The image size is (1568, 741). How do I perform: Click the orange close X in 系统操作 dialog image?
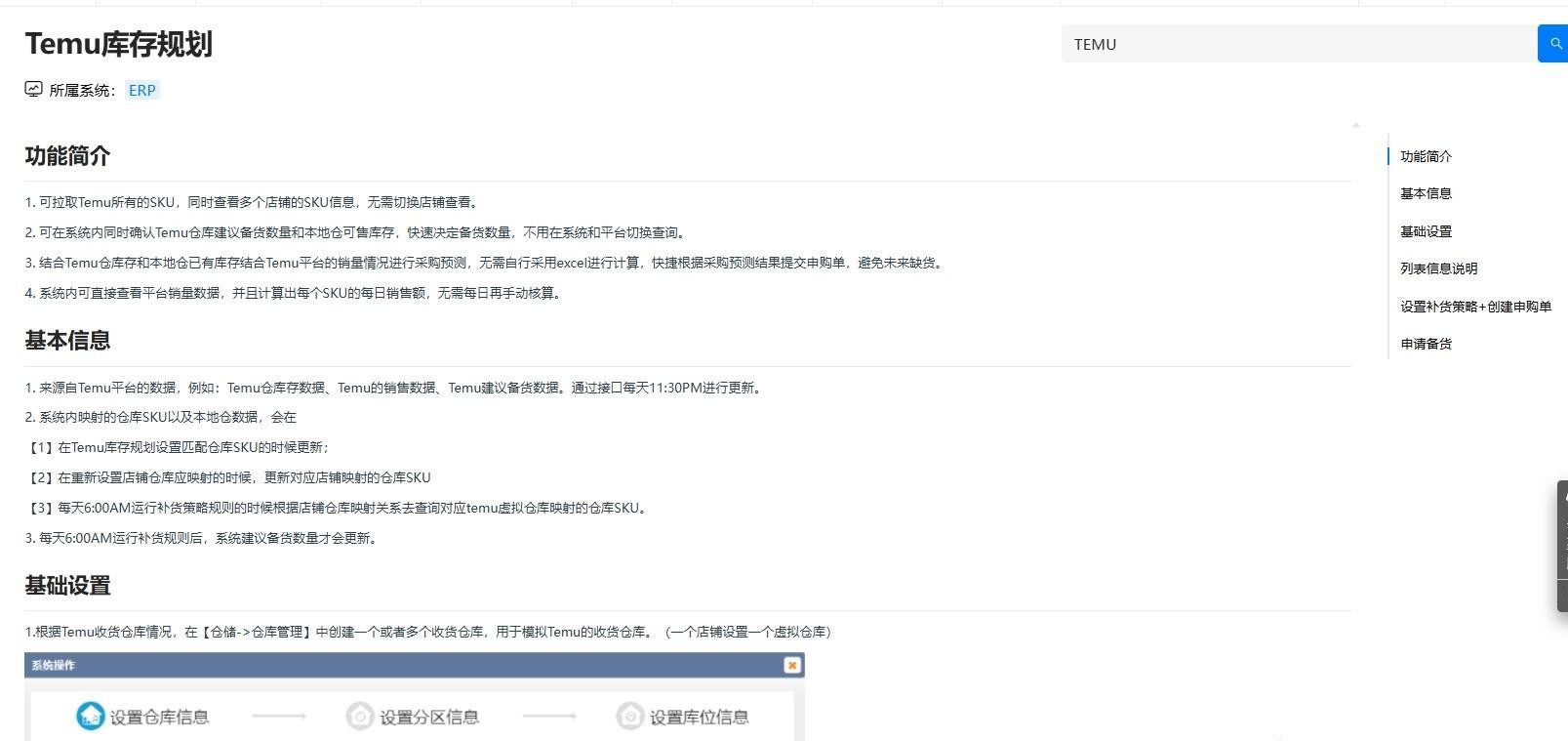tap(791, 665)
